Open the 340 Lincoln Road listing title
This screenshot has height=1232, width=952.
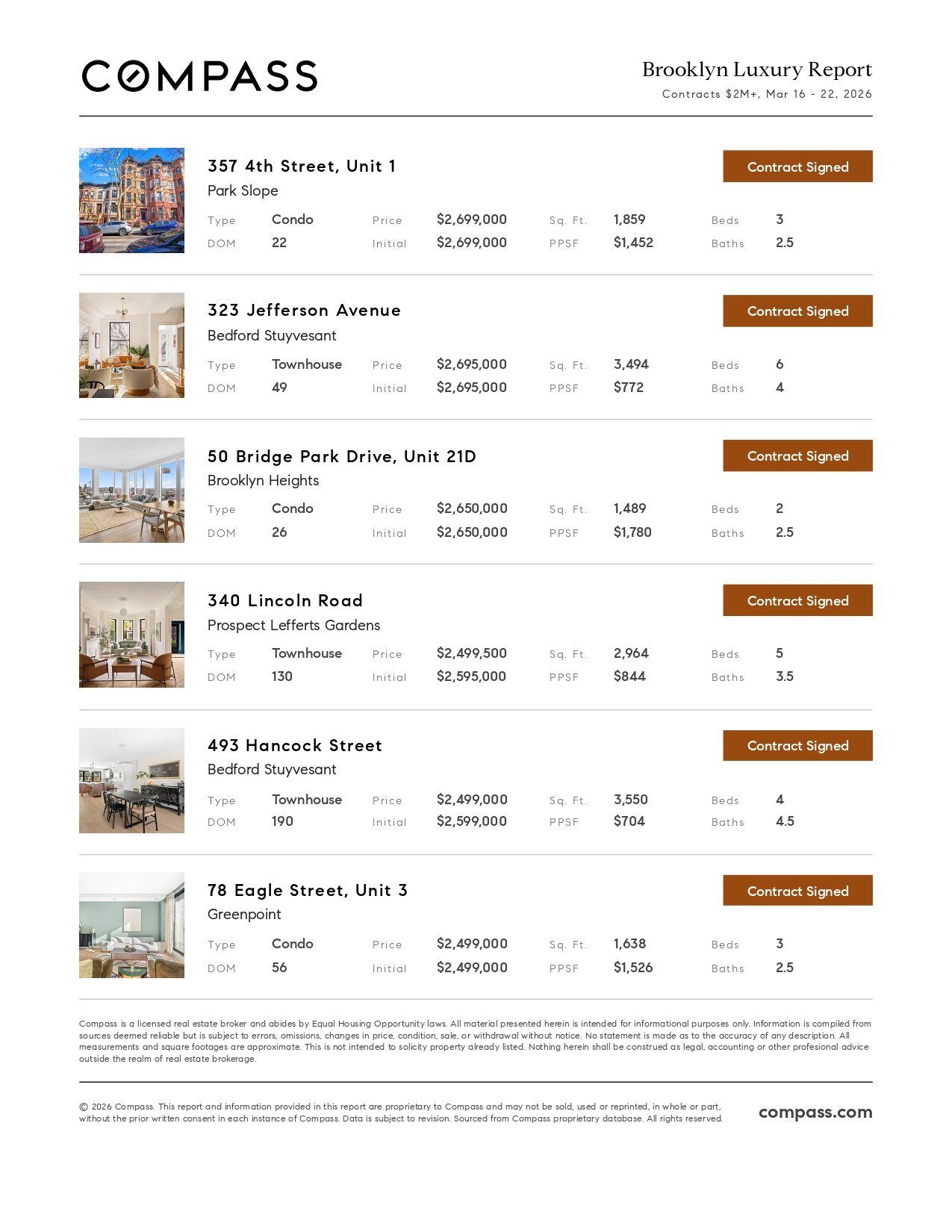point(285,600)
